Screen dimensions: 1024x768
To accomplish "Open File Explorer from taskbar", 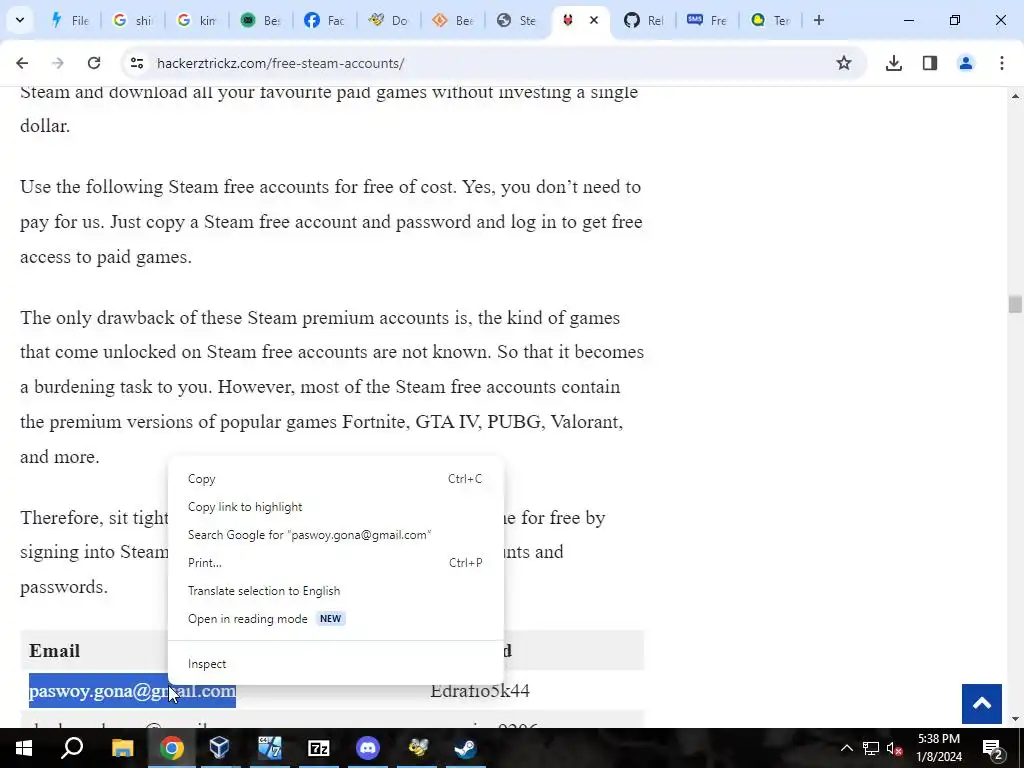I will [x=122, y=748].
